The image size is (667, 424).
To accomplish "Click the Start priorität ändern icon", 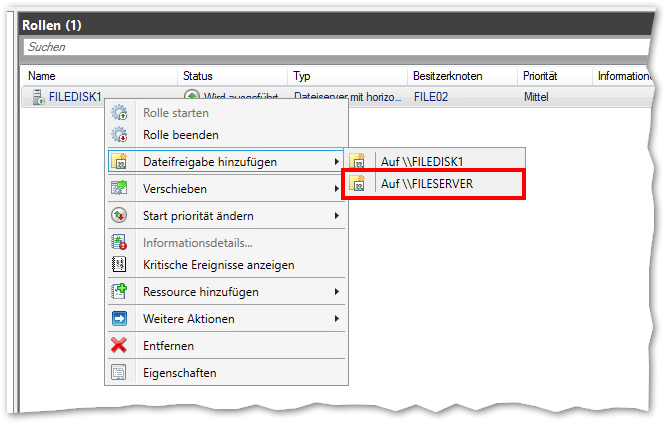I will pyautogui.click(x=120, y=215).
